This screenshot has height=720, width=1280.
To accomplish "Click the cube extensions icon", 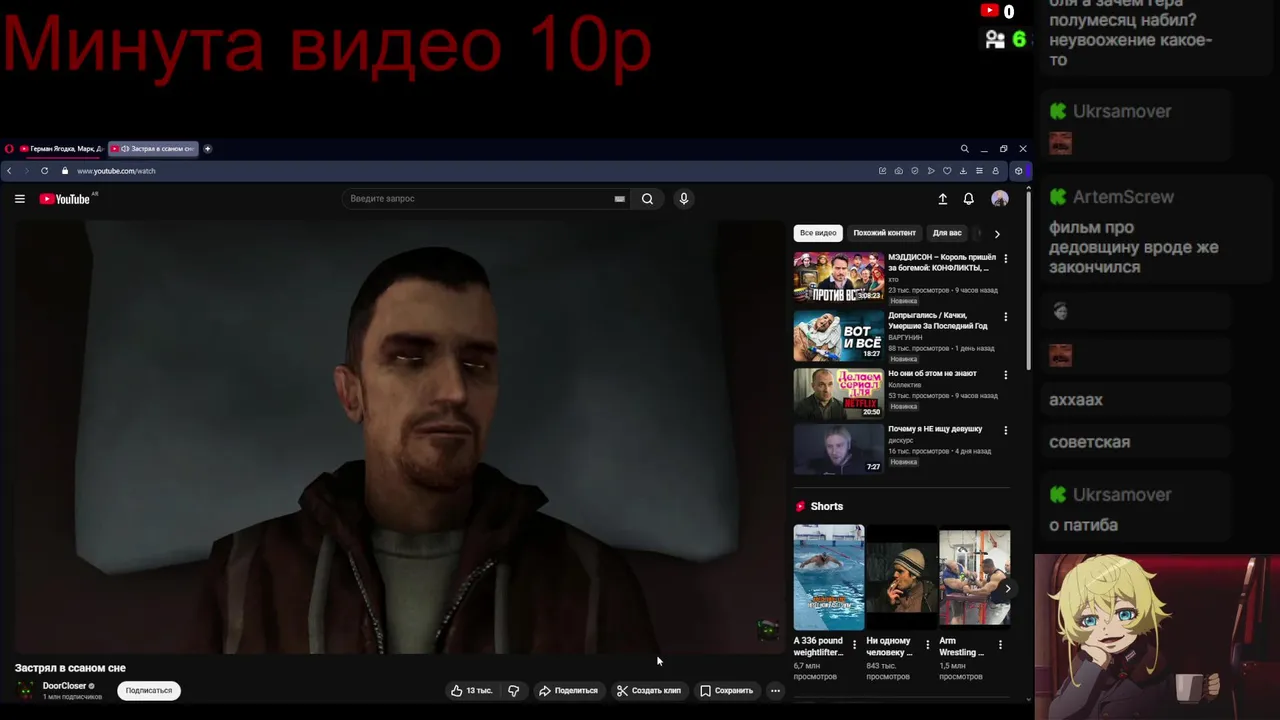I will pyautogui.click(x=1018, y=171).
